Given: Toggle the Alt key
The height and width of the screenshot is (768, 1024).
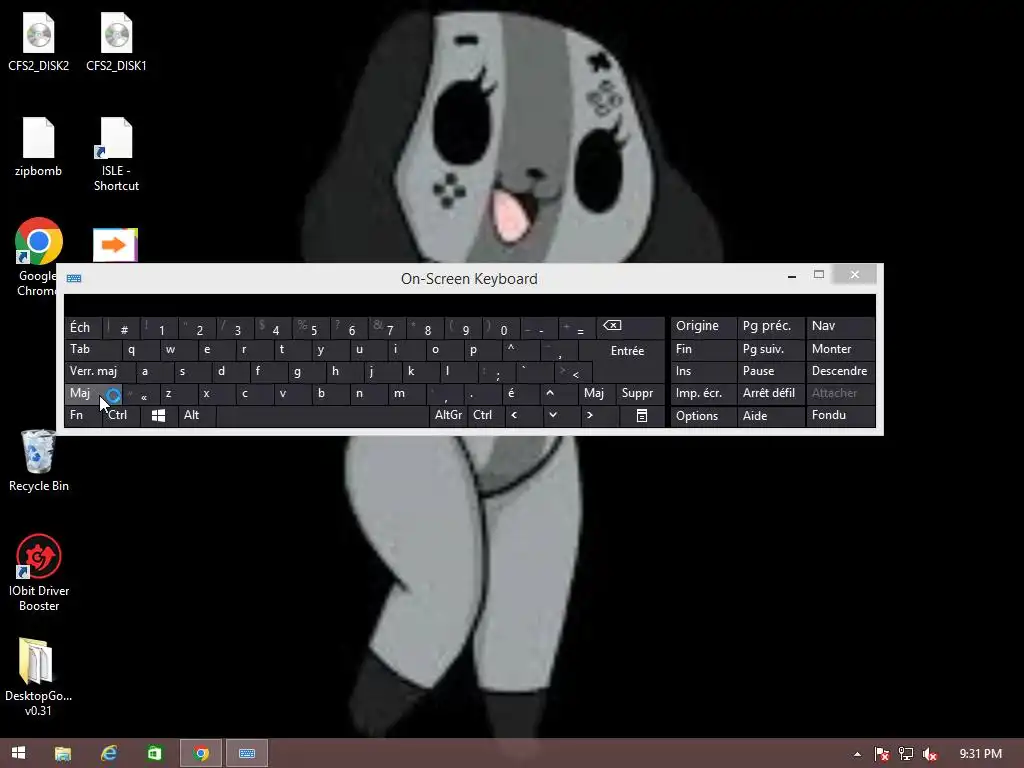Looking at the screenshot, I should click(x=197, y=415).
